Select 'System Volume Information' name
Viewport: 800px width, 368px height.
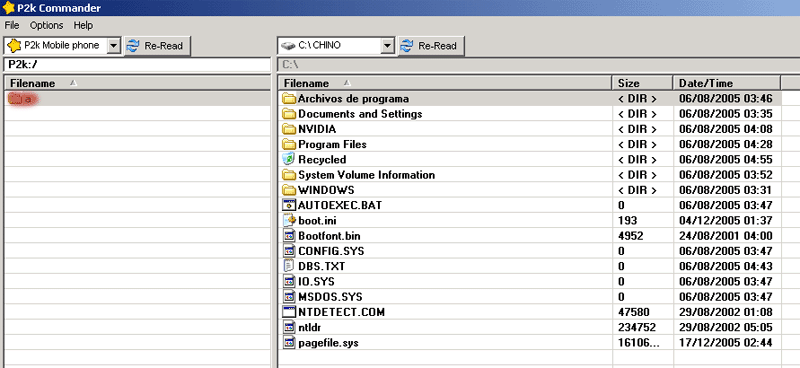tap(366, 175)
